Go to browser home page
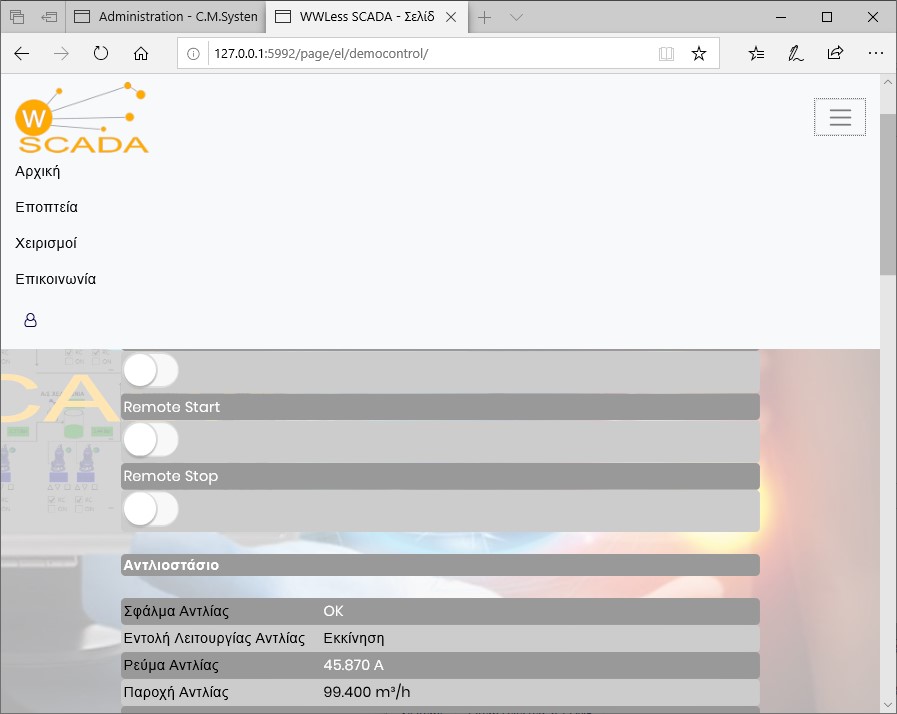 click(141, 54)
